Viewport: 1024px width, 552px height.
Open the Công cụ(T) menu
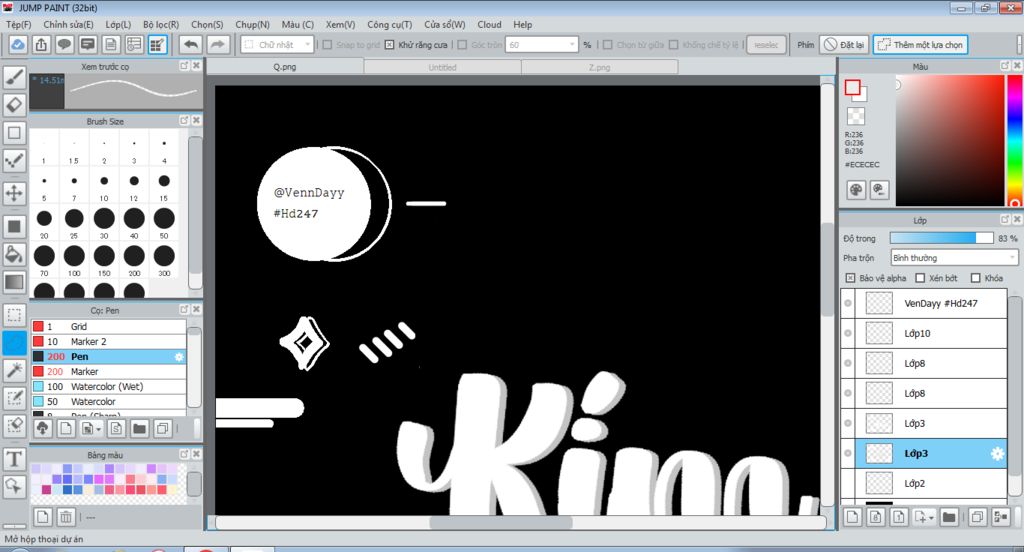tap(389, 24)
